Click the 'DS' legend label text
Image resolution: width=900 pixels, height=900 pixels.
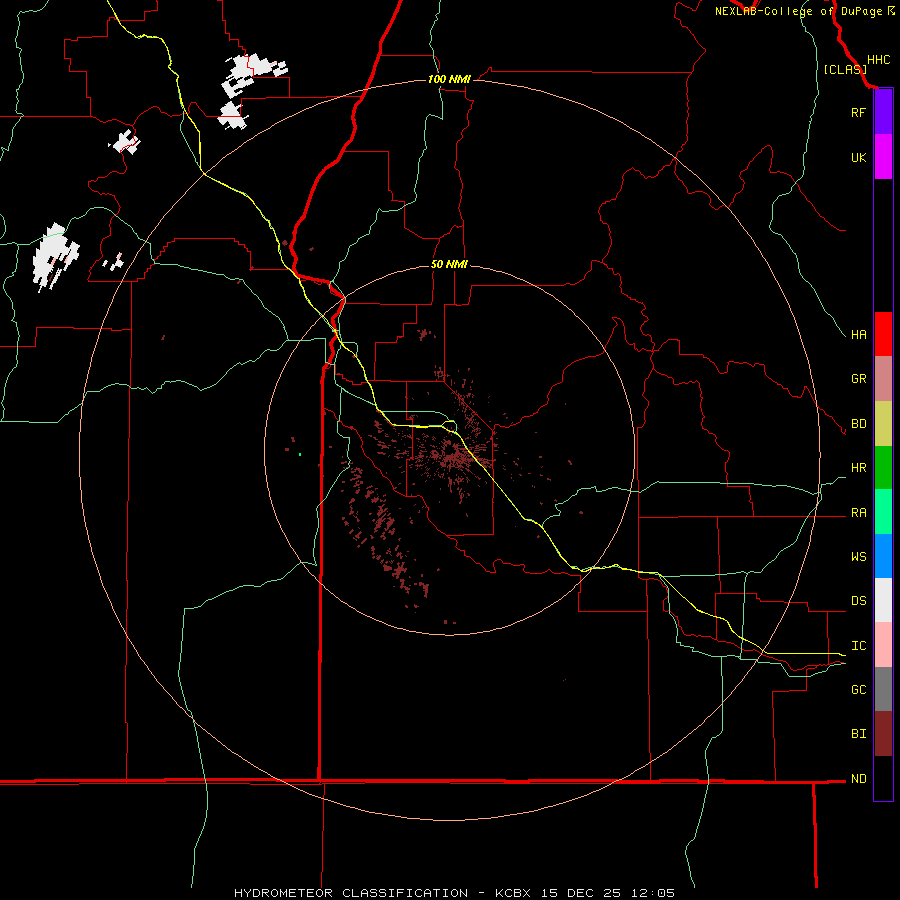(x=858, y=601)
